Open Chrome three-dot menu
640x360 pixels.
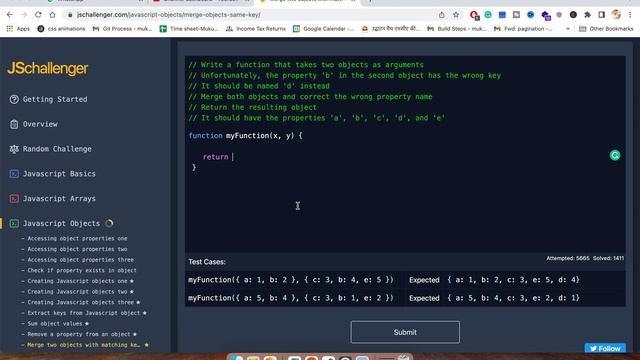[630, 15]
